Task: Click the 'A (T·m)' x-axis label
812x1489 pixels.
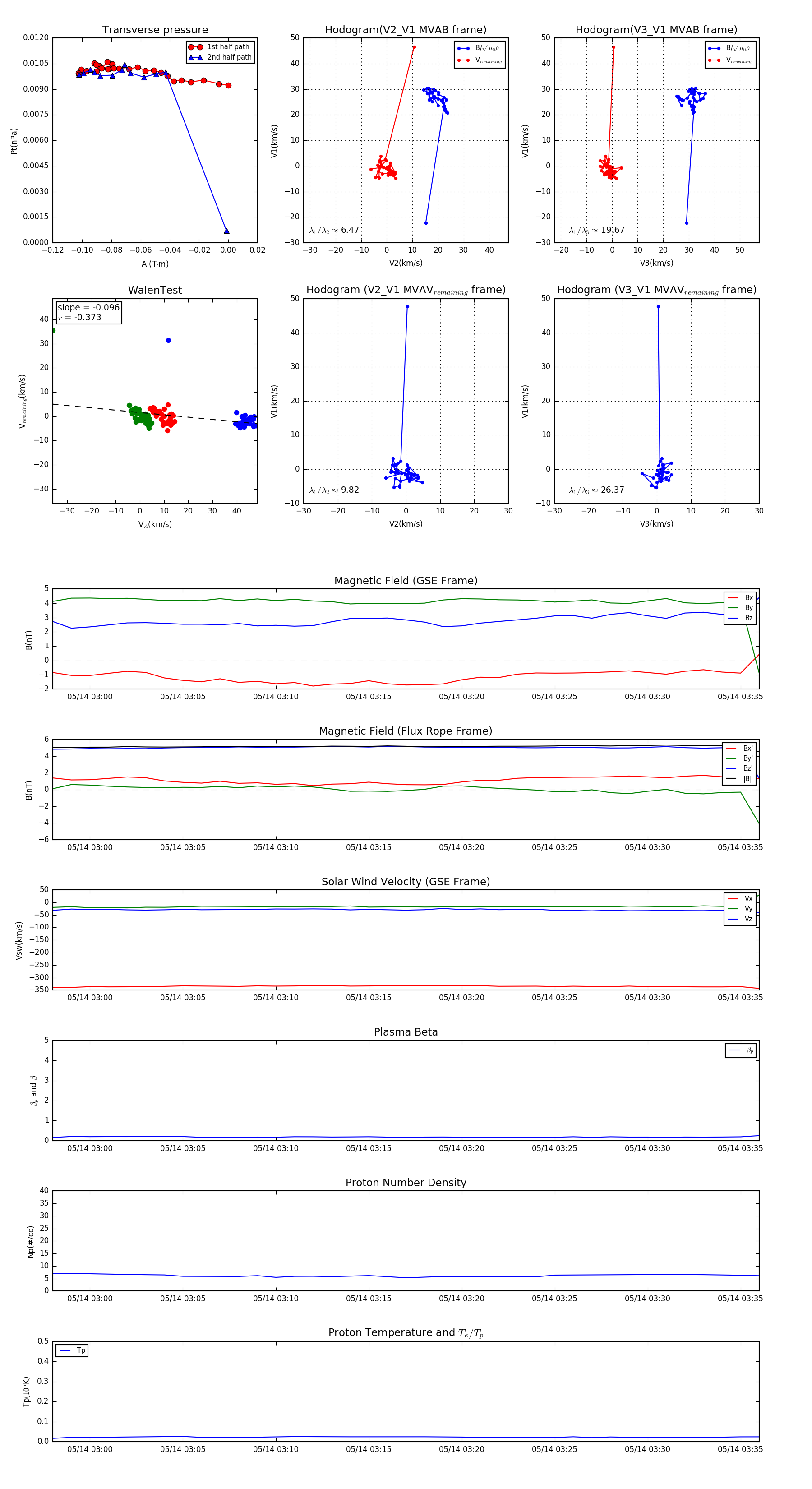Action: [x=155, y=264]
